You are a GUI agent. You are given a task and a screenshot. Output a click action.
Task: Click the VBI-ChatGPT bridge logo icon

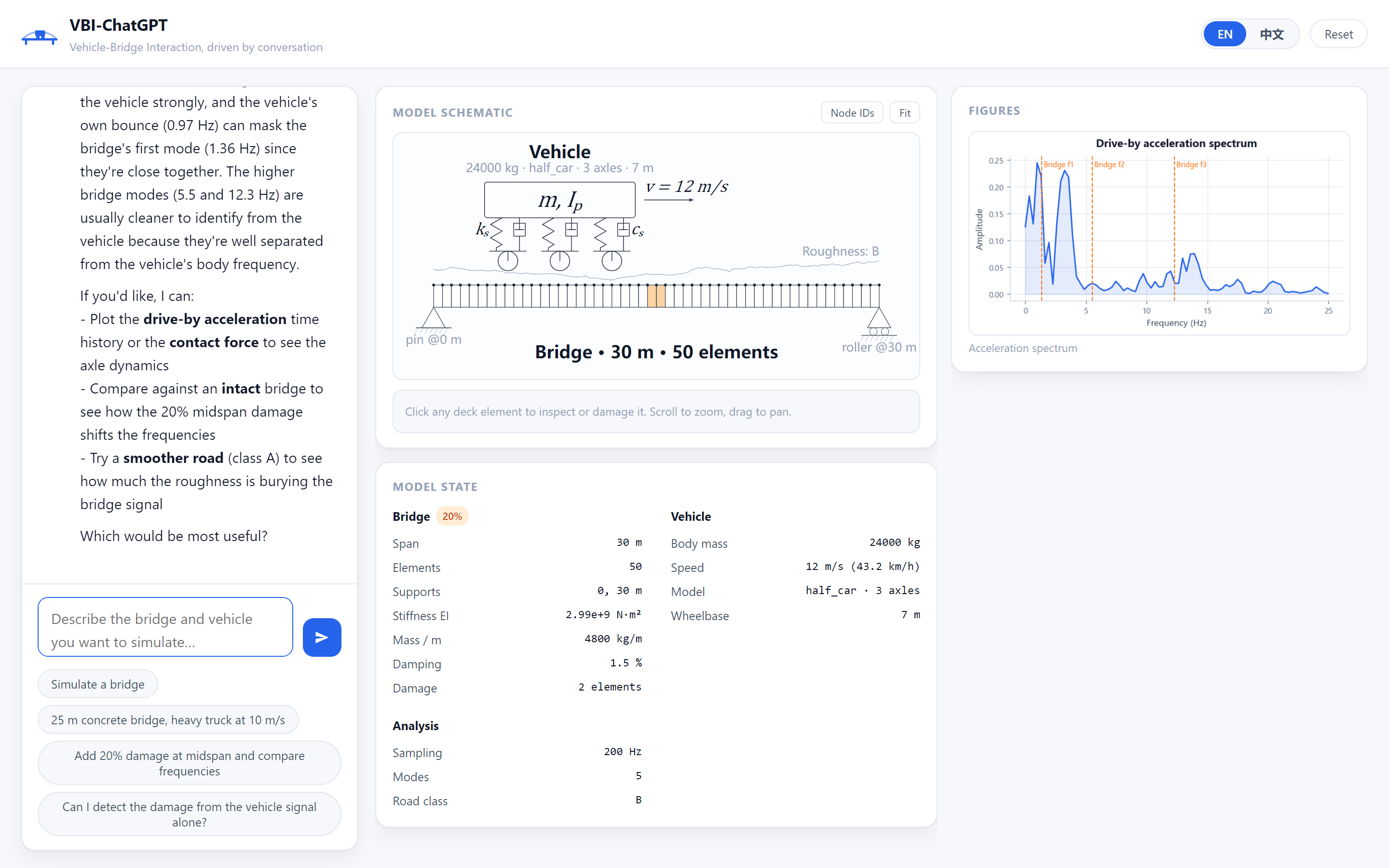coord(40,37)
